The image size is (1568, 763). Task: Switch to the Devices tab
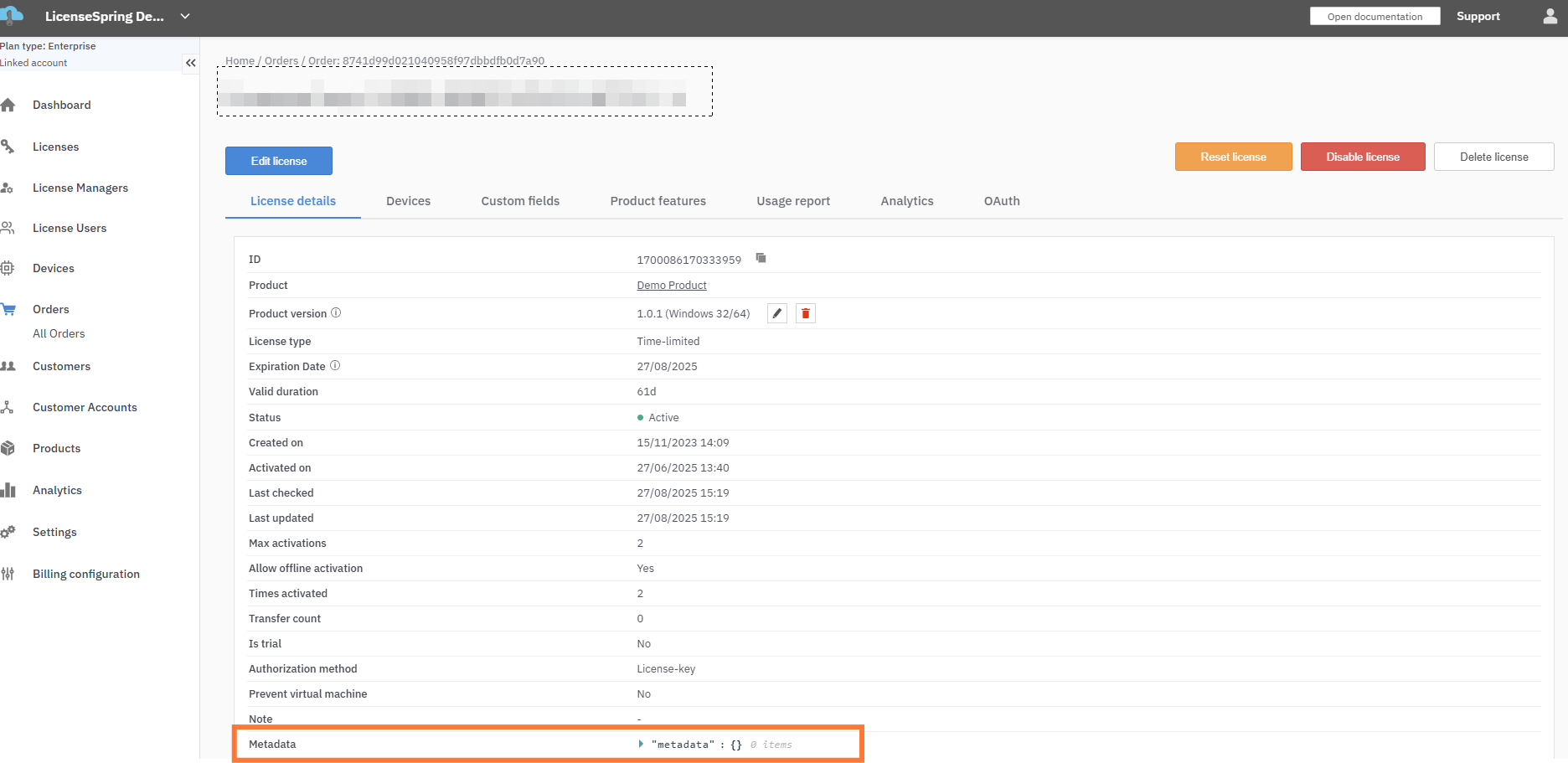coord(408,201)
